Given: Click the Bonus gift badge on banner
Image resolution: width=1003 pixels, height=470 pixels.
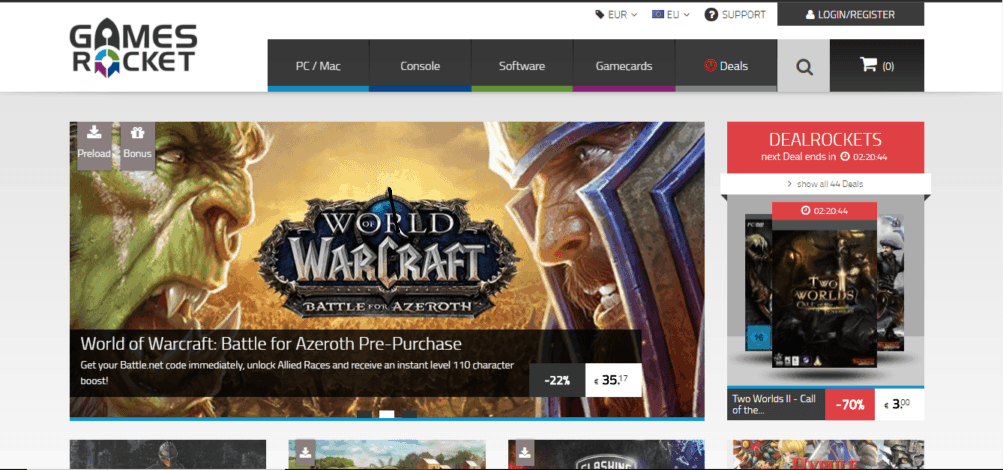Looking at the screenshot, I should pyautogui.click(x=138, y=145).
